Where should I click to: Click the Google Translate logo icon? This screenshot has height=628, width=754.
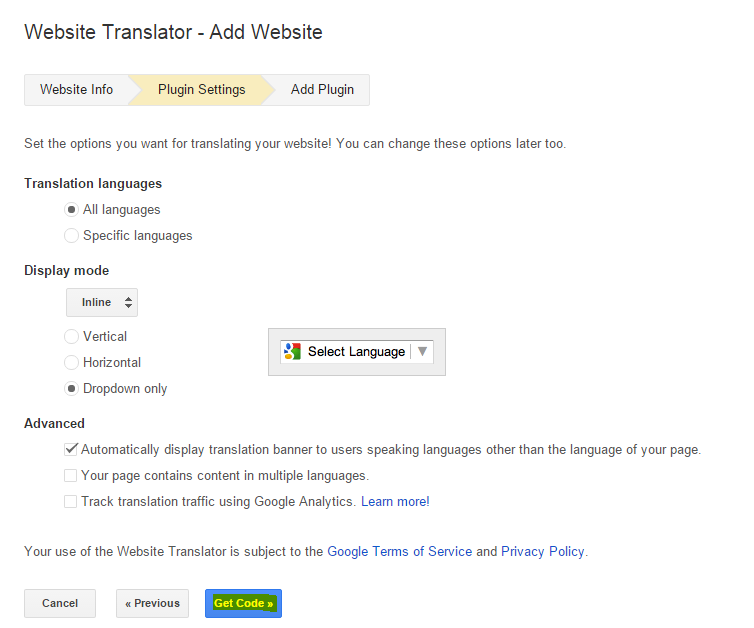(292, 352)
